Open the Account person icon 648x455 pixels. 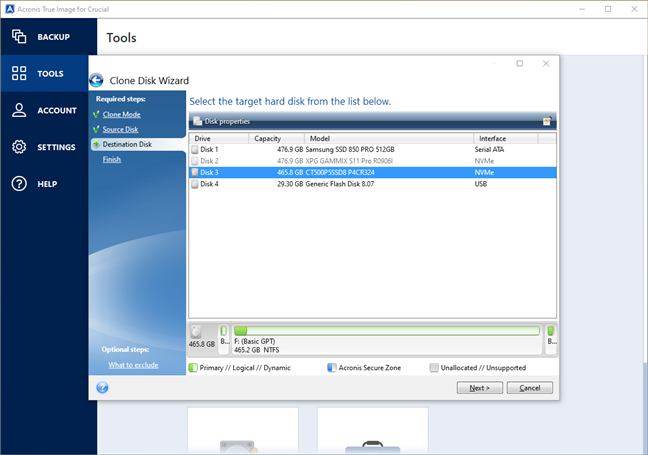point(19,110)
